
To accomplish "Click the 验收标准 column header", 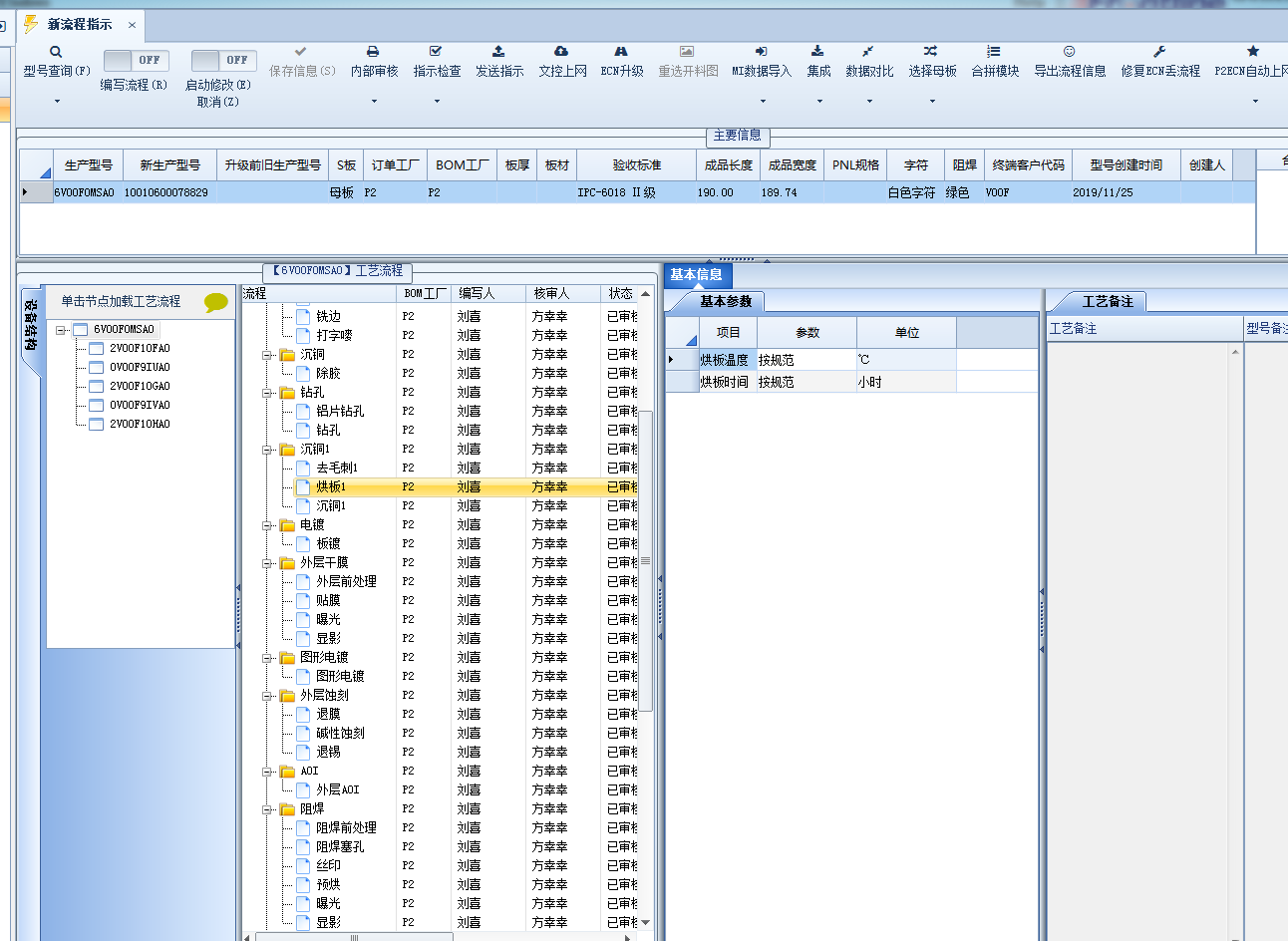I will tap(636, 165).
